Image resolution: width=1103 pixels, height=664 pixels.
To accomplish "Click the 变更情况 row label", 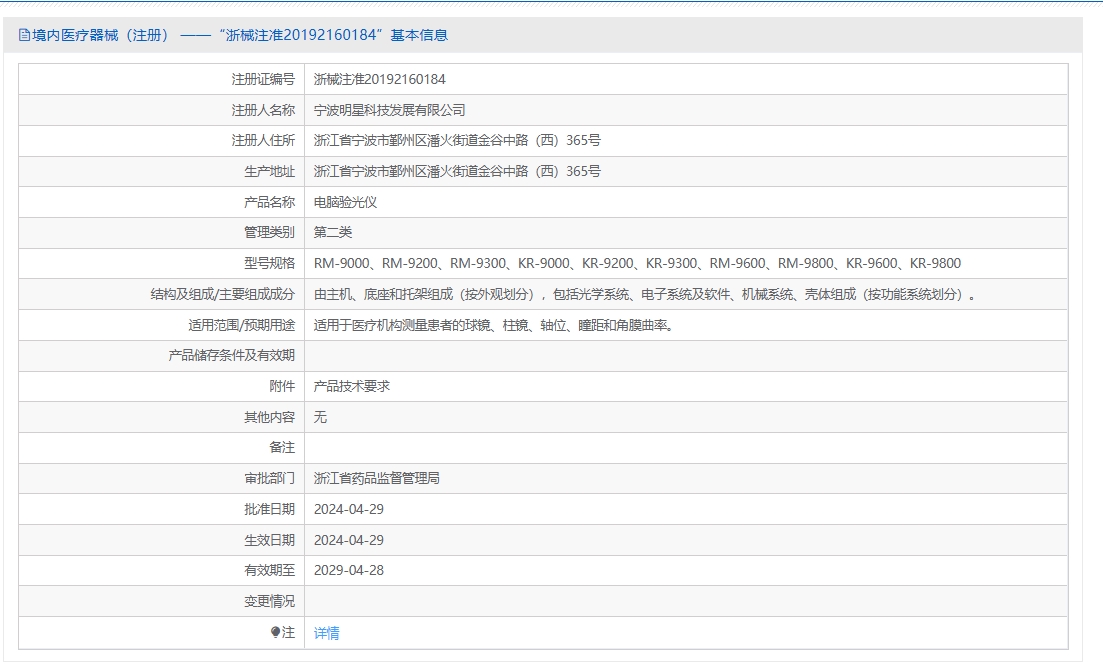I will point(269,601).
